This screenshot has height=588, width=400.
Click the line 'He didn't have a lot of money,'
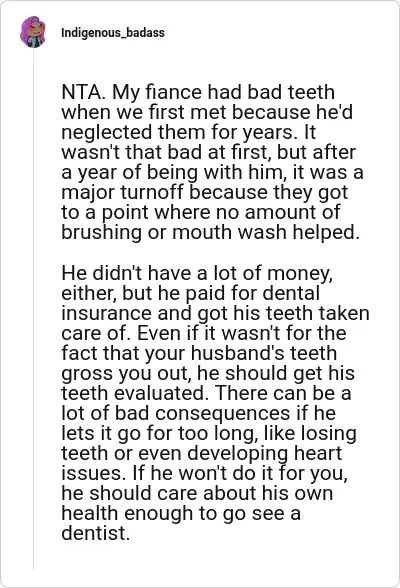(x=197, y=273)
